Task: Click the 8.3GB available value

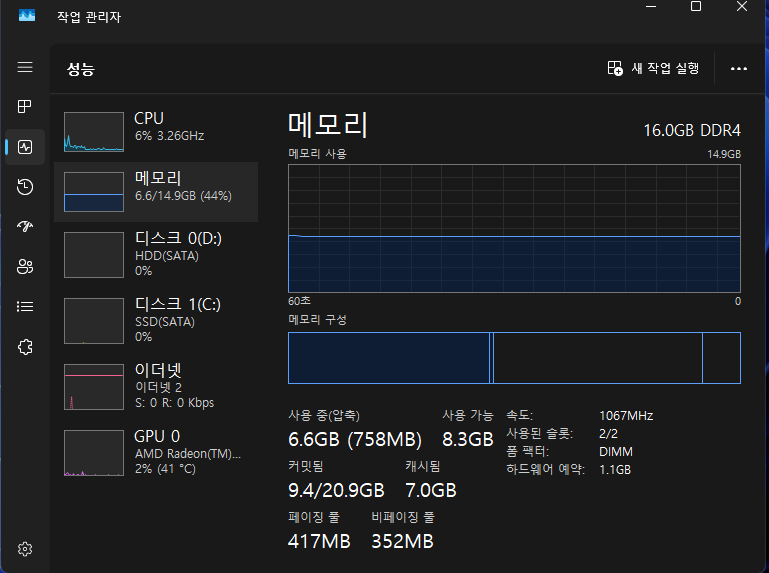Action: pos(467,440)
